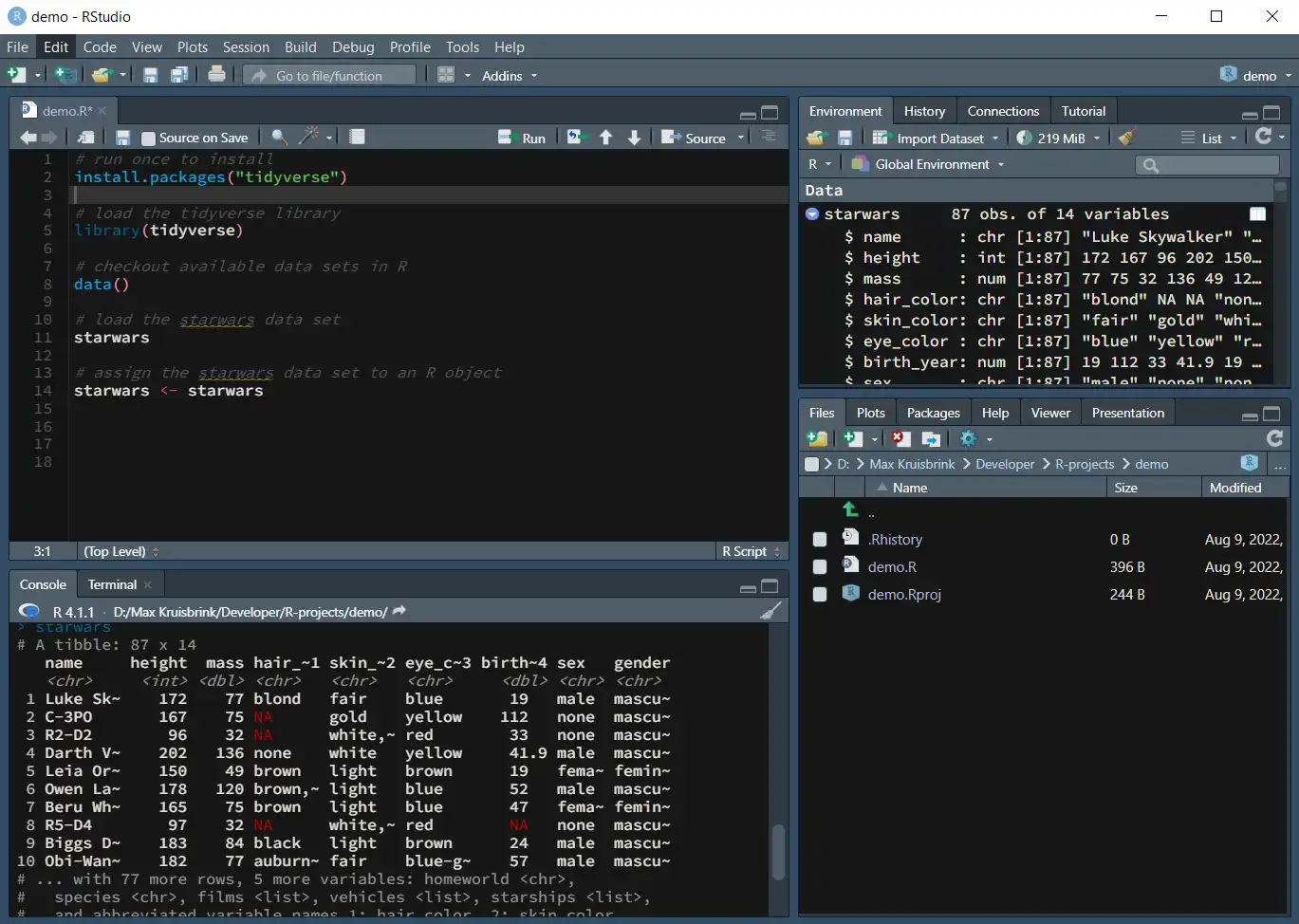The image size is (1299, 924).
Task: Sort files by Size column header
Action: tap(1153, 488)
